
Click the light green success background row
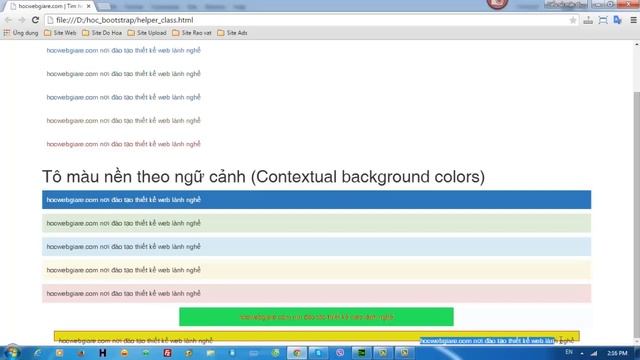pyautogui.click(x=316, y=223)
